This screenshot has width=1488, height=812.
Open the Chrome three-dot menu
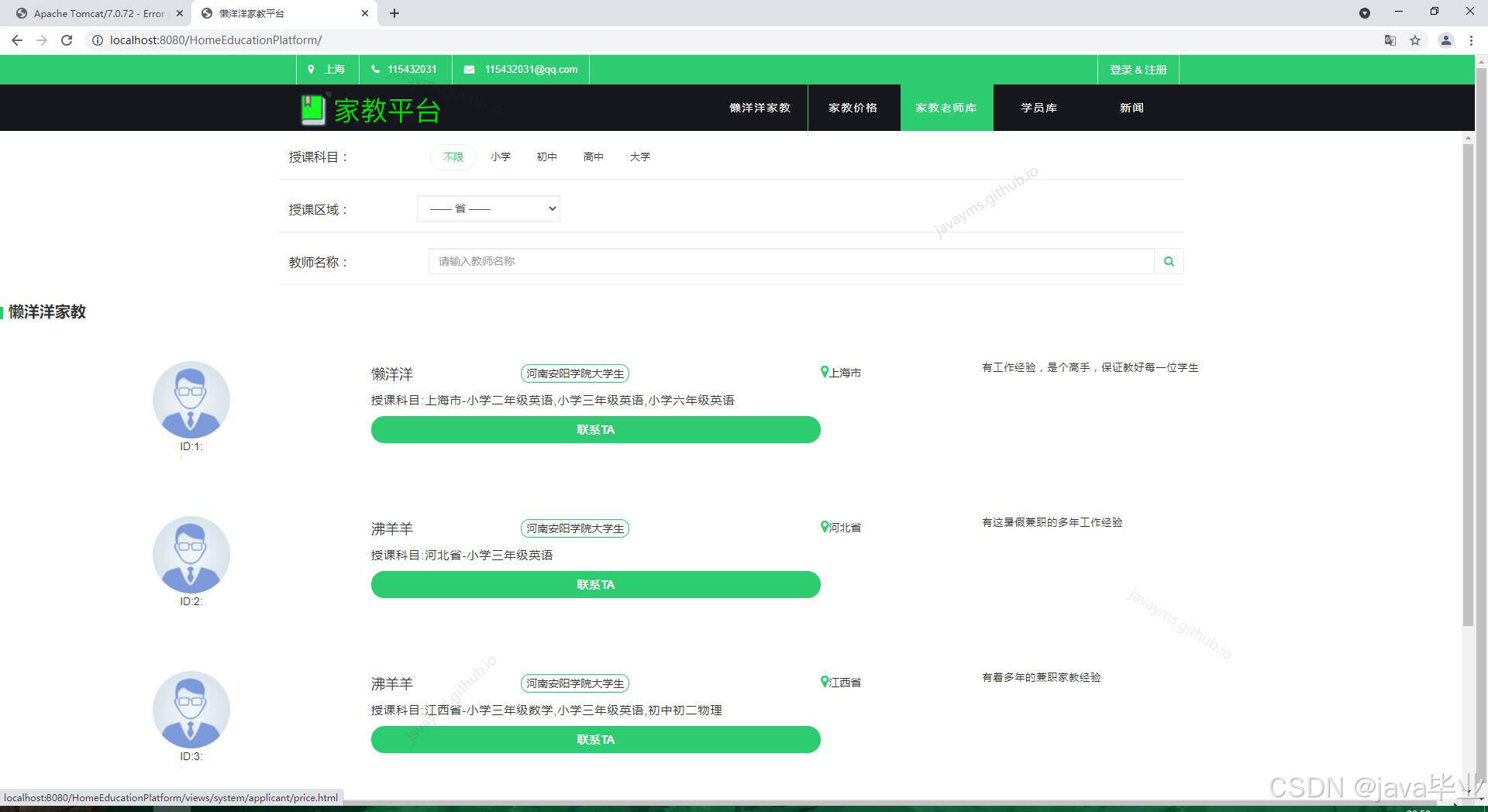click(1472, 40)
